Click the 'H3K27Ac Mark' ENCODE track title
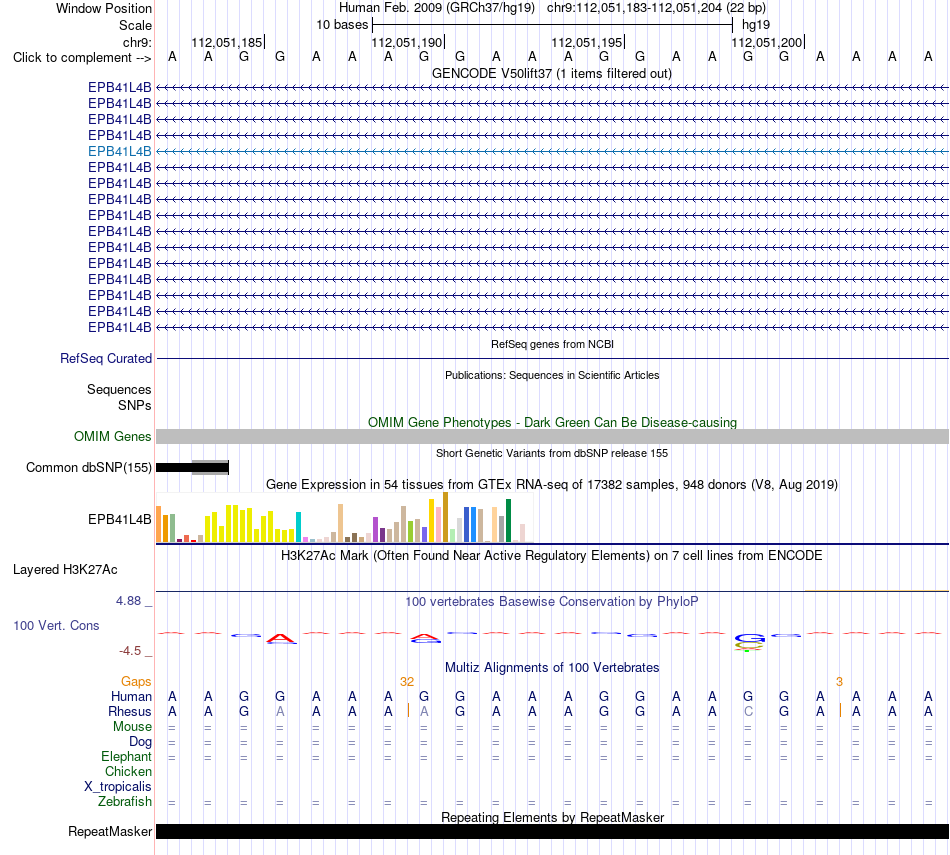 [x=552, y=556]
